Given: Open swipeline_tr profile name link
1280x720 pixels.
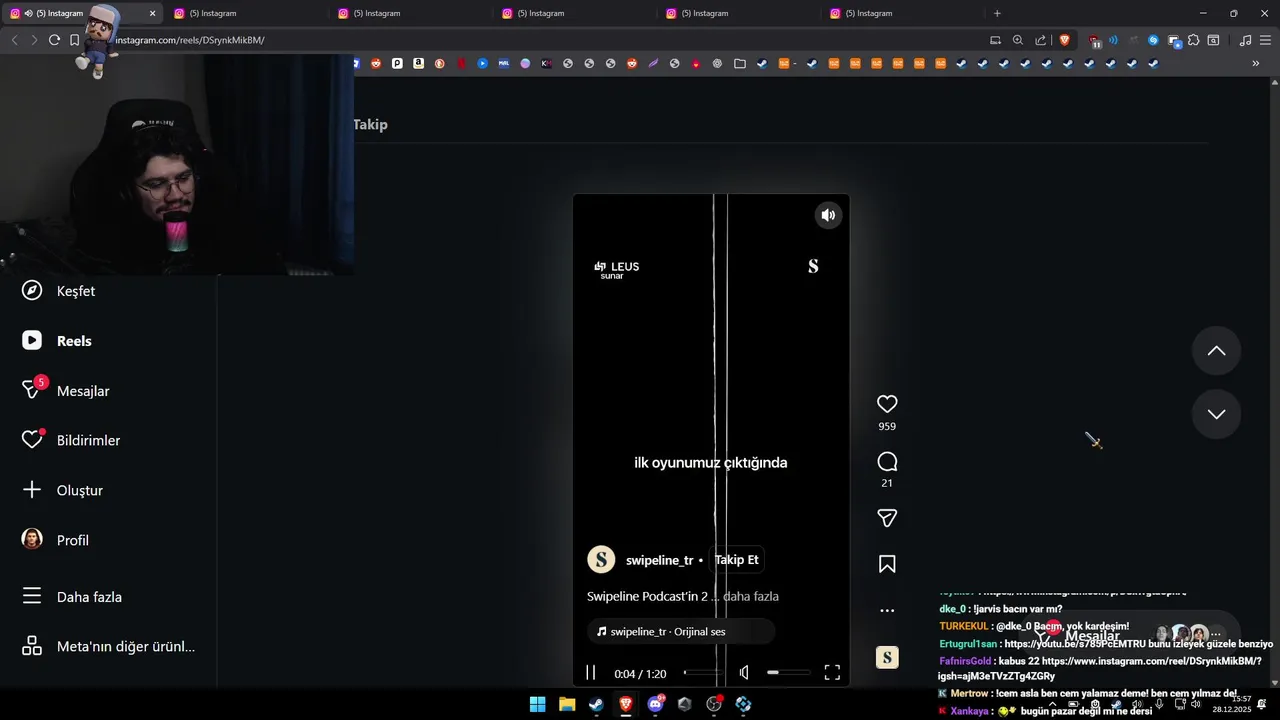Looking at the screenshot, I should click(x=659, y=560).
